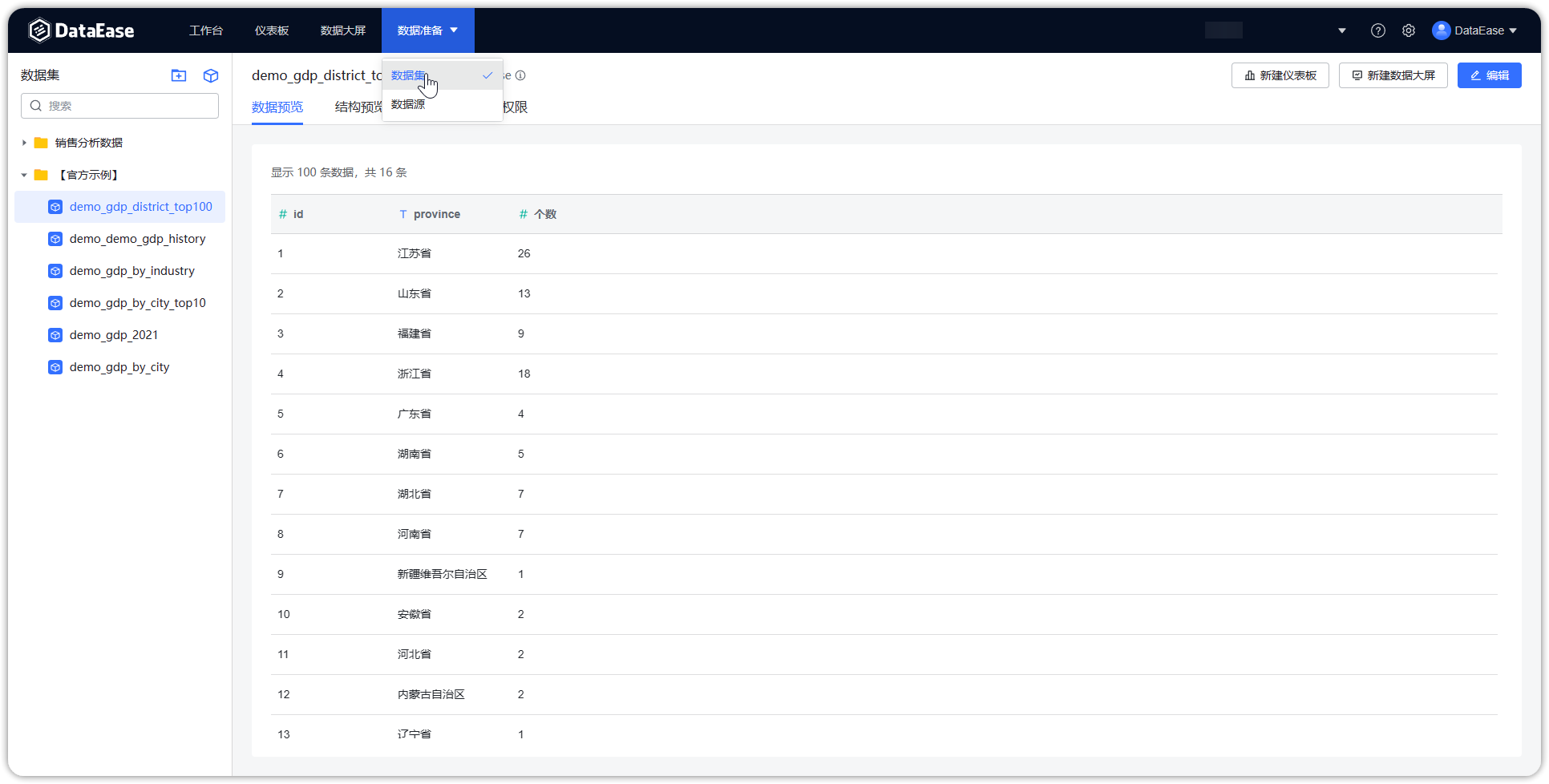The image size is (1549, 784).
Task: Expand the 销售分析数据 folder
Action: pos(23,142)
